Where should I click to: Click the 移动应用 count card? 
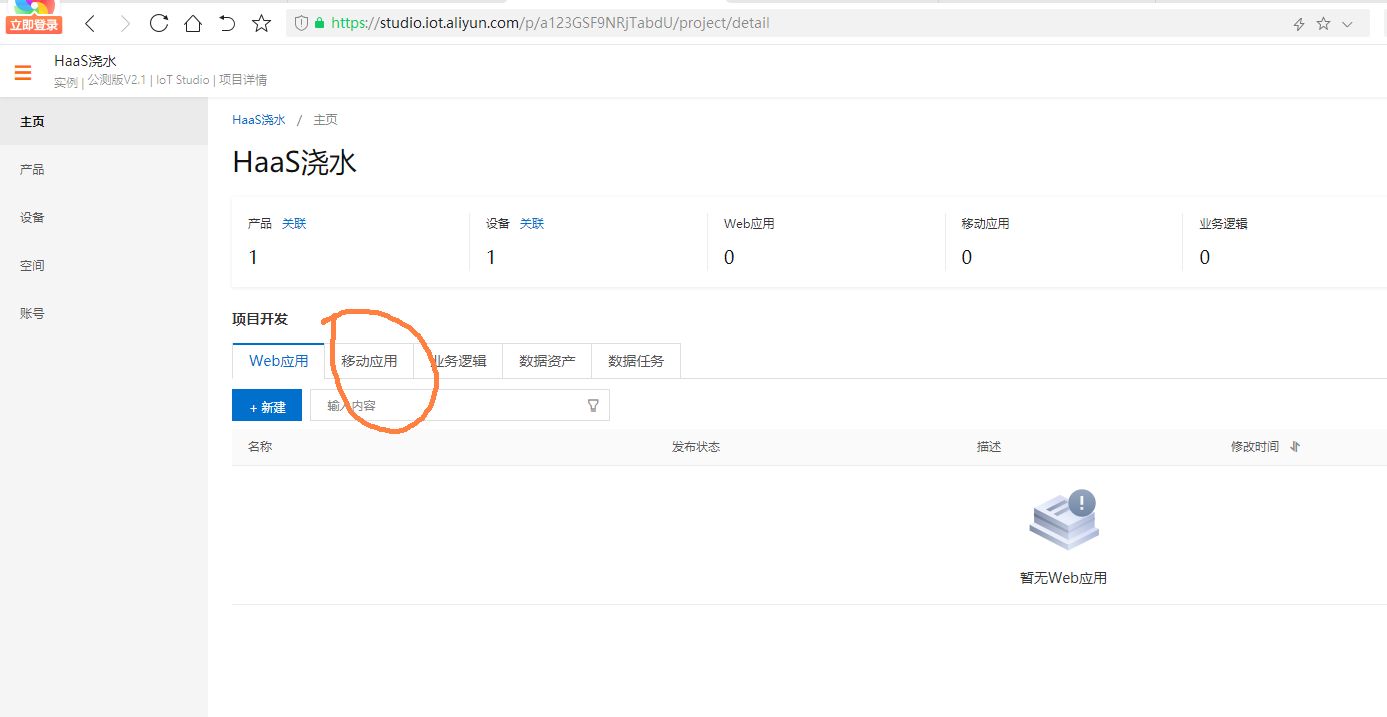(x=1064, y=241)
